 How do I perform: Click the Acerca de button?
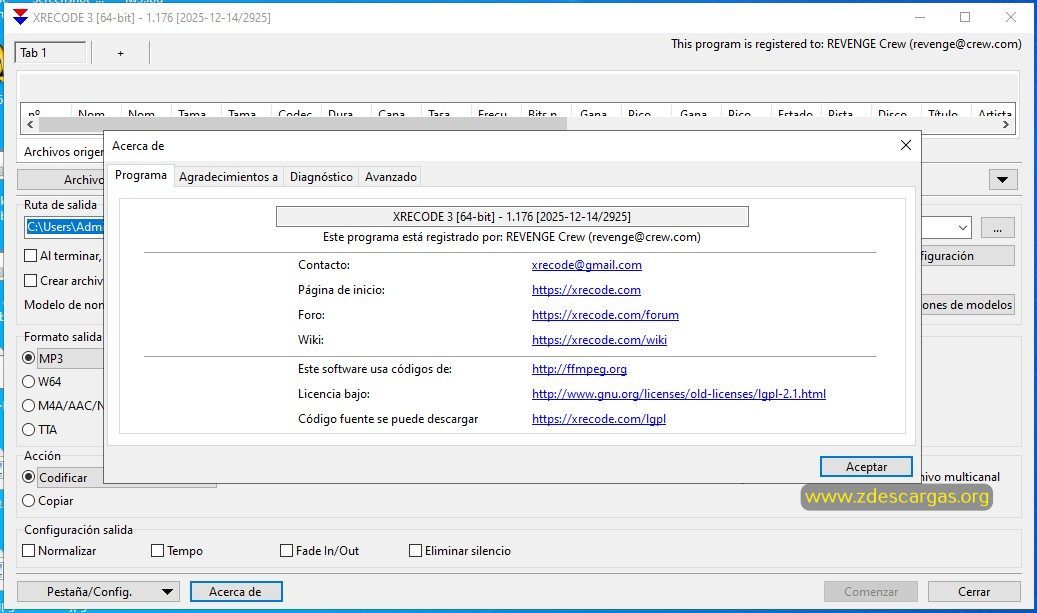235,592
